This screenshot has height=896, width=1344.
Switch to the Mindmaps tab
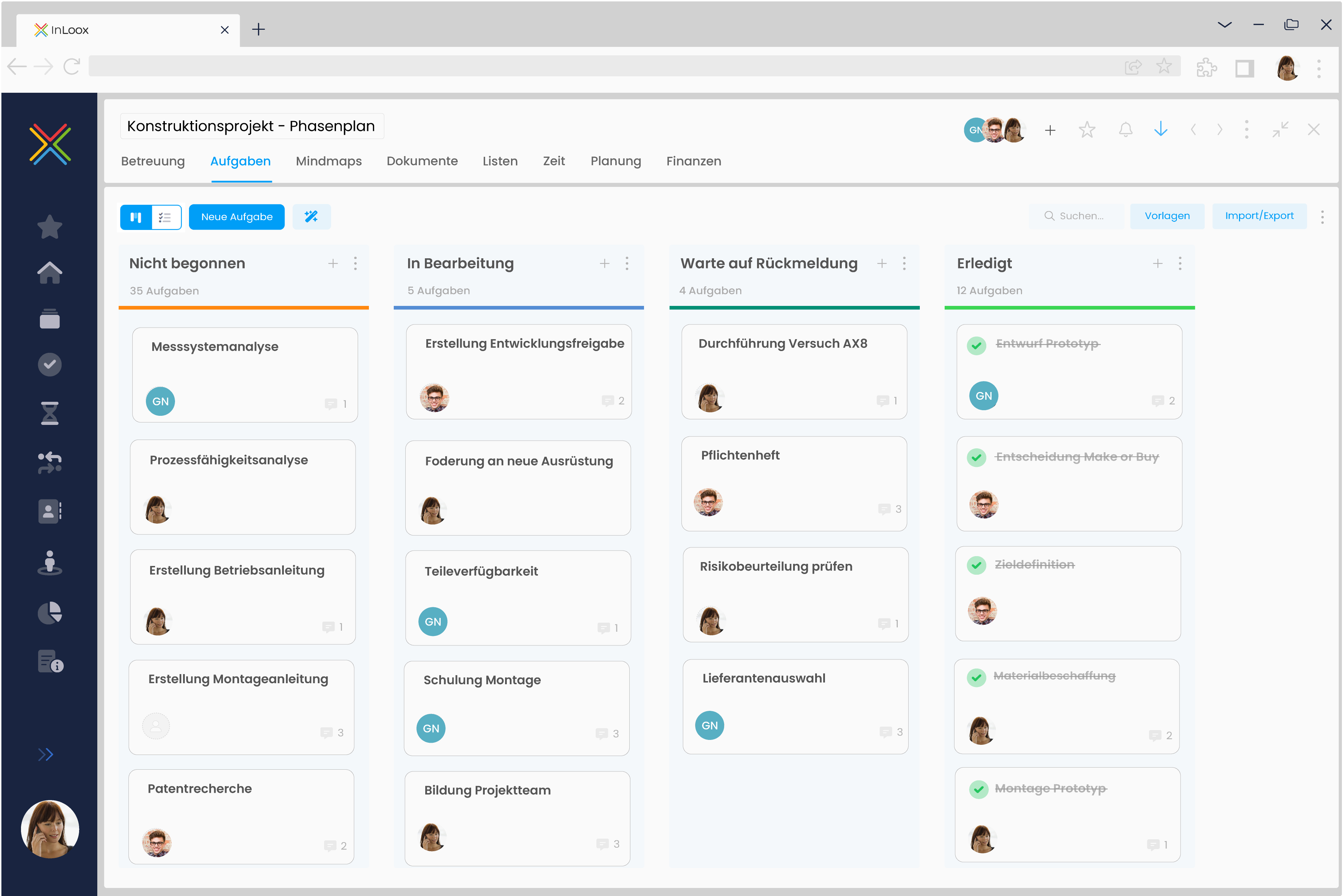point(329,161)
